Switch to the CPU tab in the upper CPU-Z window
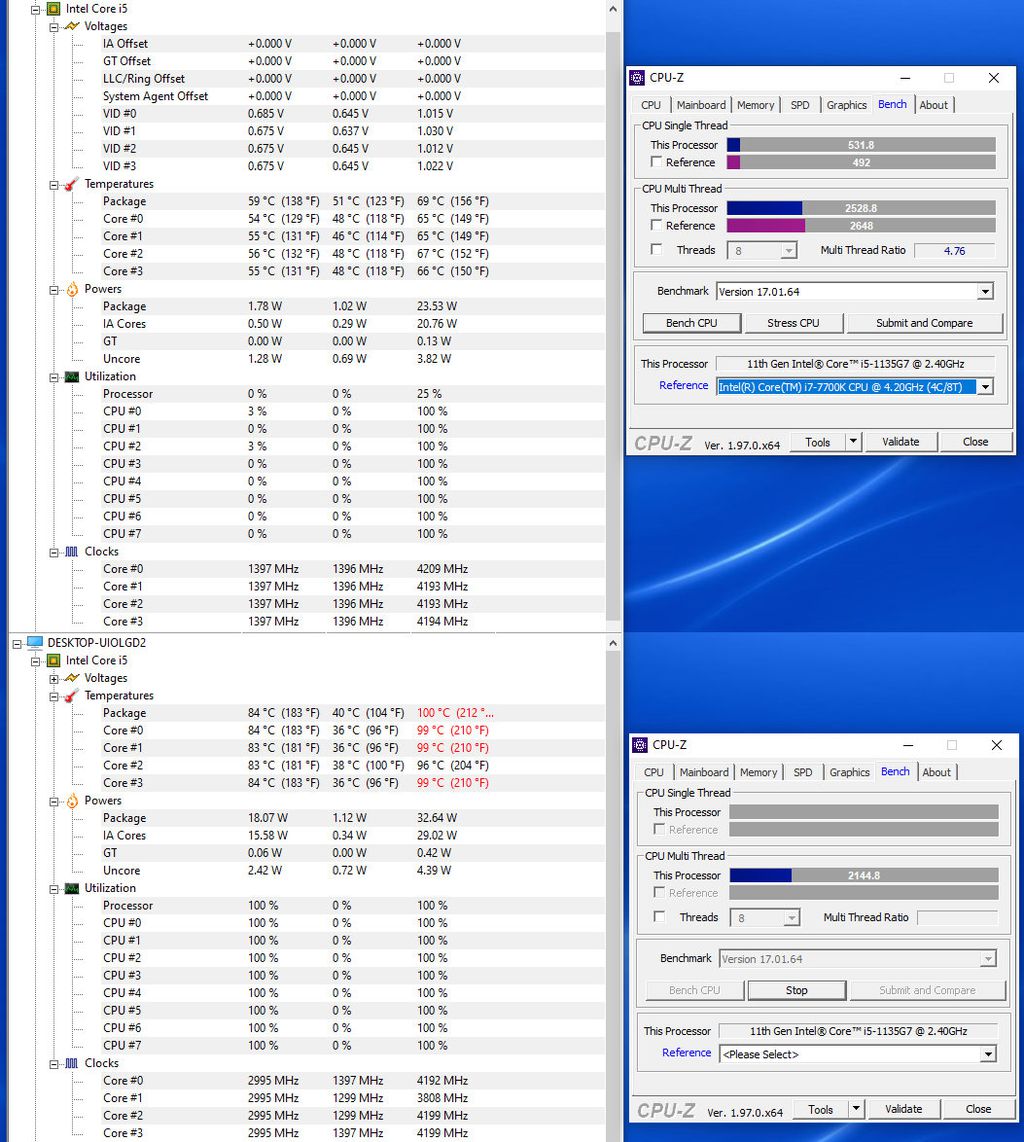1024x1142 pixels. click(651, 105)
